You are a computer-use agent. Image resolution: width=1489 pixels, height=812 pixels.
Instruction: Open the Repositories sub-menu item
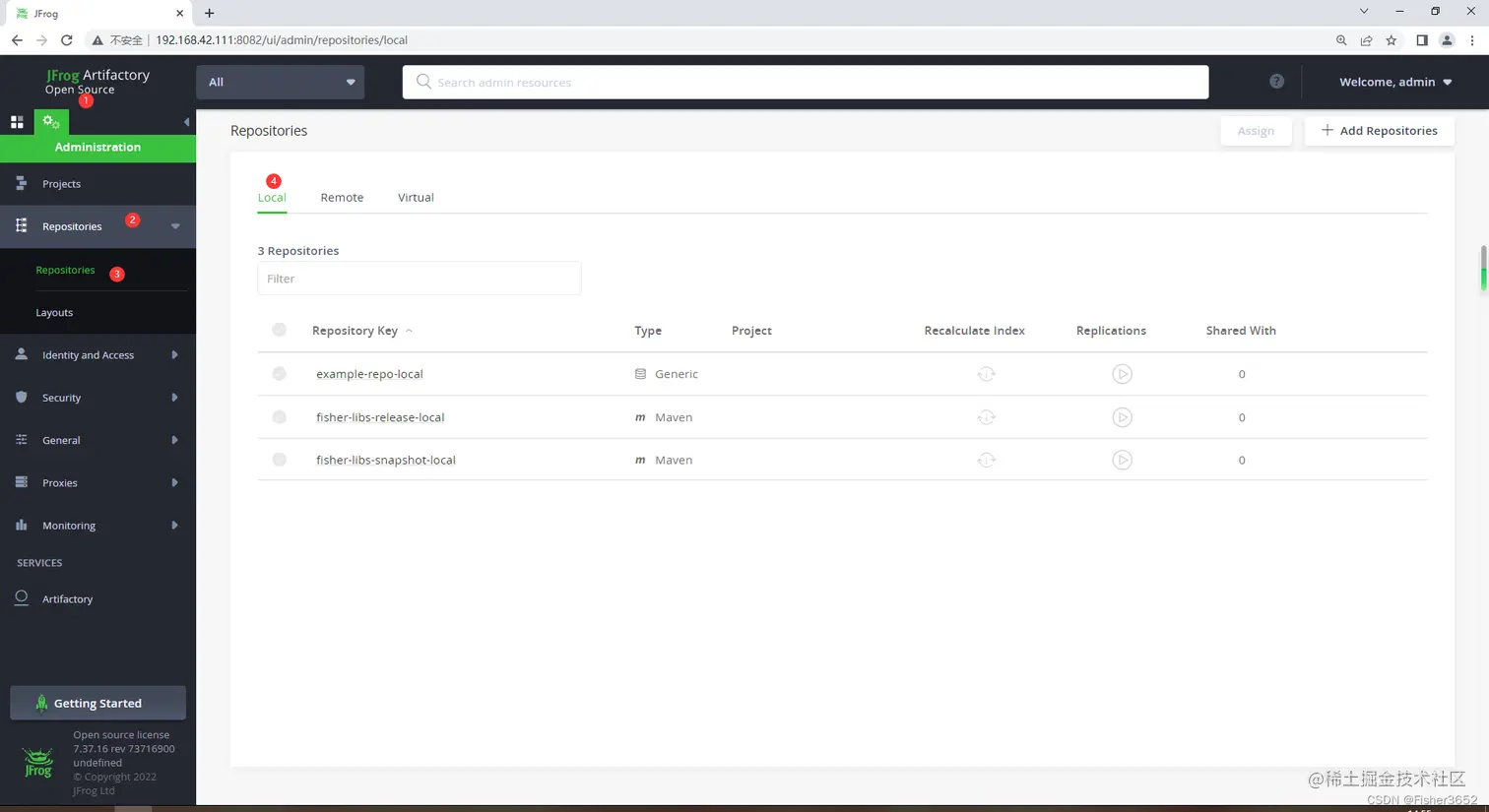coord(65,270)
